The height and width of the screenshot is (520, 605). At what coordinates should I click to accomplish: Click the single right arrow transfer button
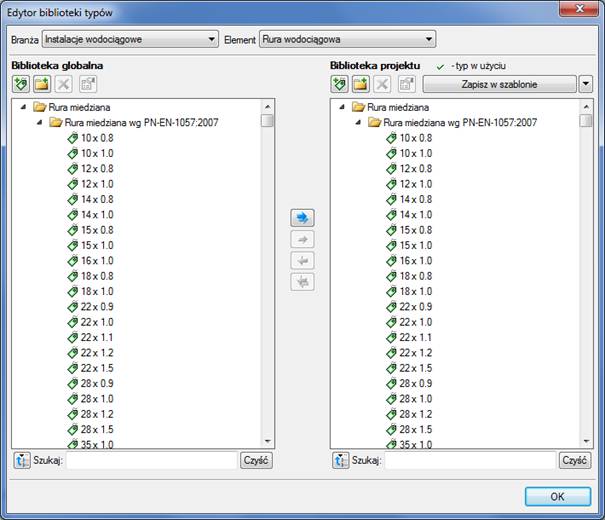point(302,240)
